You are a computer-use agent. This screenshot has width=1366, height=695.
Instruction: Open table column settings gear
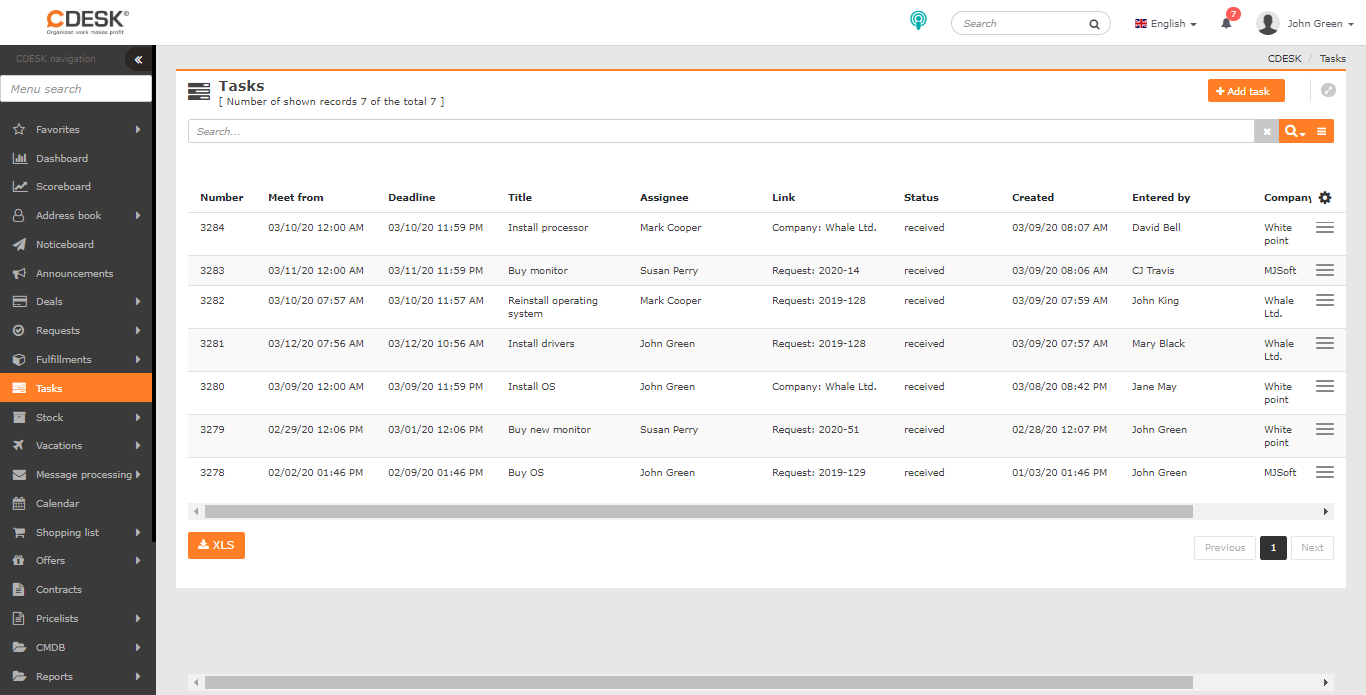tap(1325, 198)
